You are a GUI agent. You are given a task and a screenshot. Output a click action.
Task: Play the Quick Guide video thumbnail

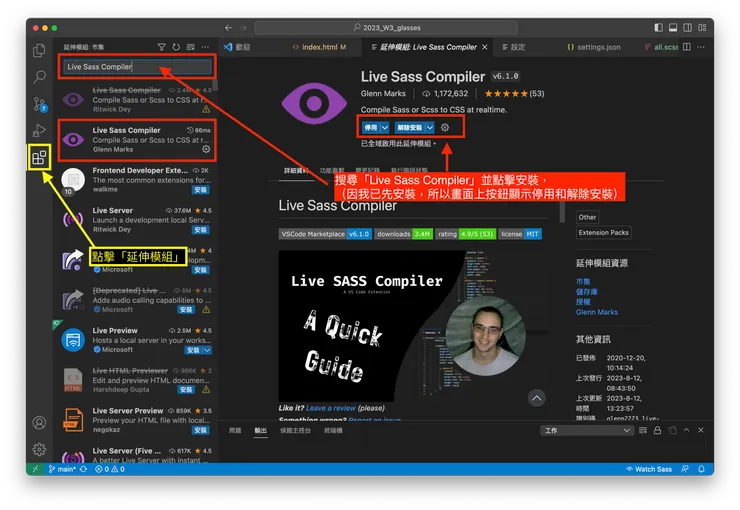pyautogui.click(x=413, y=326)
